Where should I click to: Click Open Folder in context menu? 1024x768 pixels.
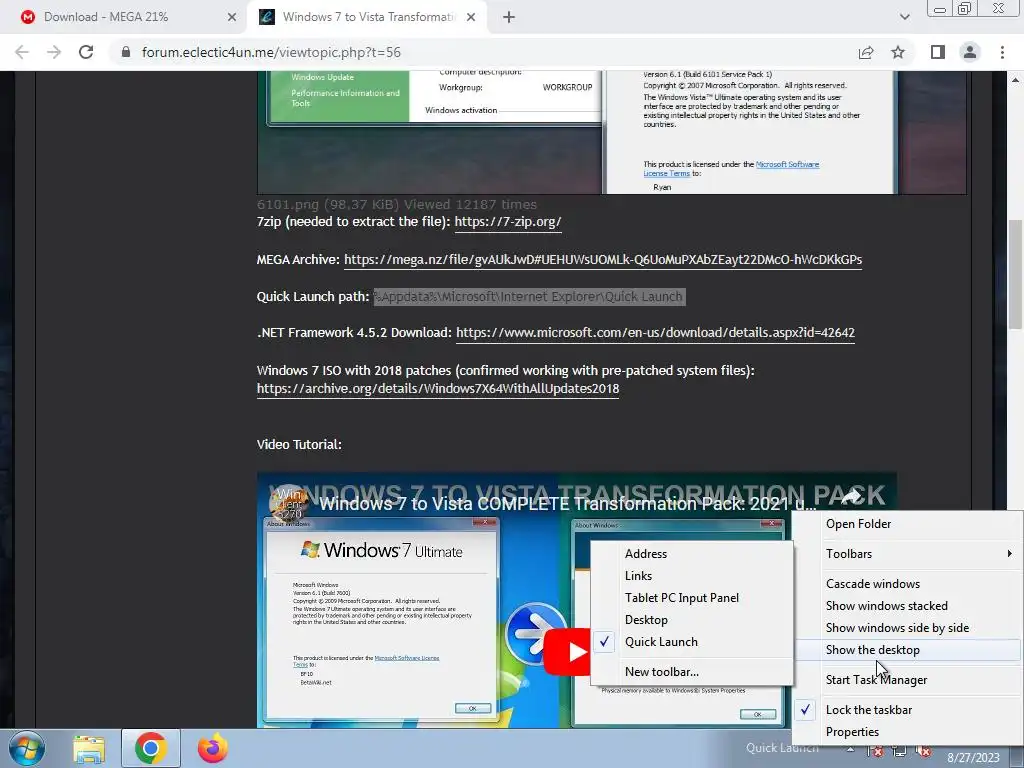pyautogui.click(x=908, y=524)
